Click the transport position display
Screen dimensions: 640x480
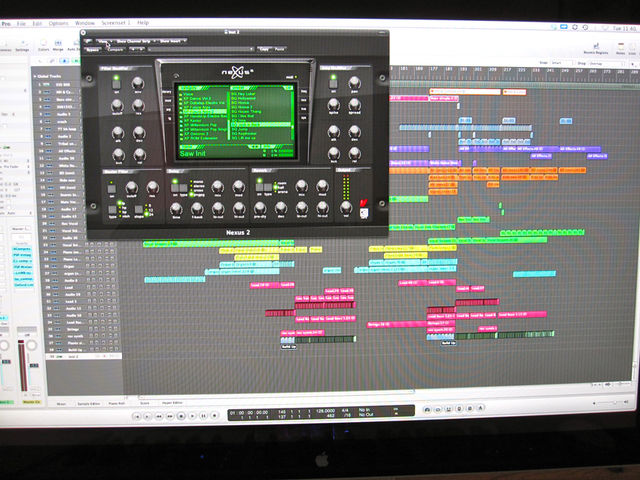coord(321,411)
